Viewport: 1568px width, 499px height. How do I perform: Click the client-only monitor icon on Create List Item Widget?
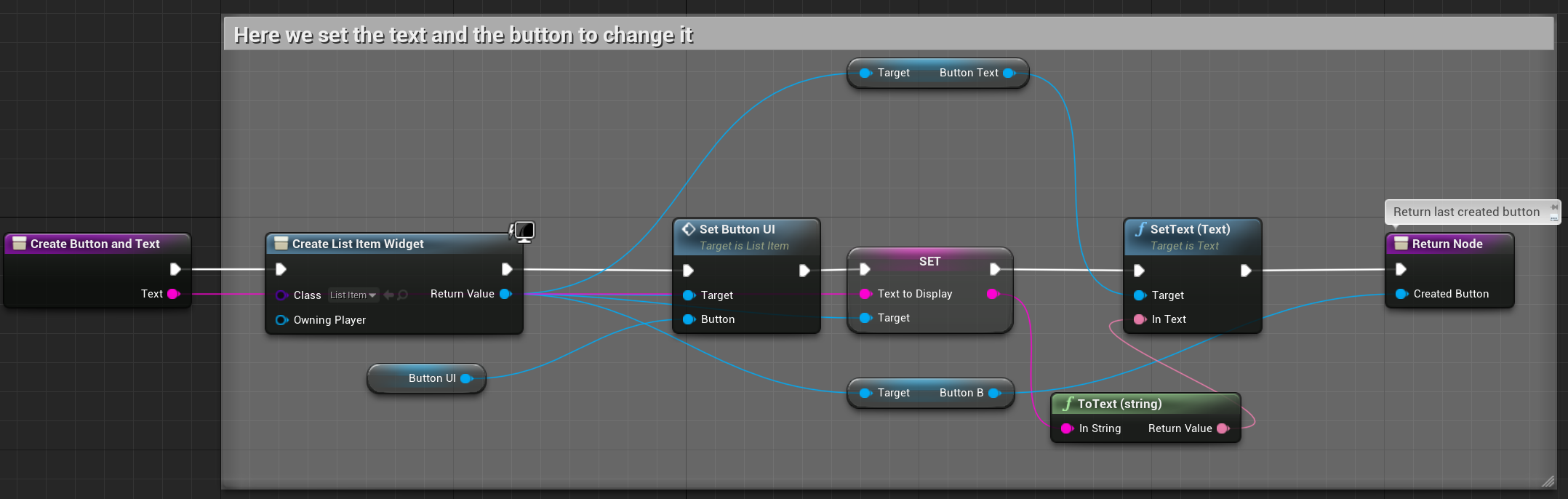tap(523, 232)
